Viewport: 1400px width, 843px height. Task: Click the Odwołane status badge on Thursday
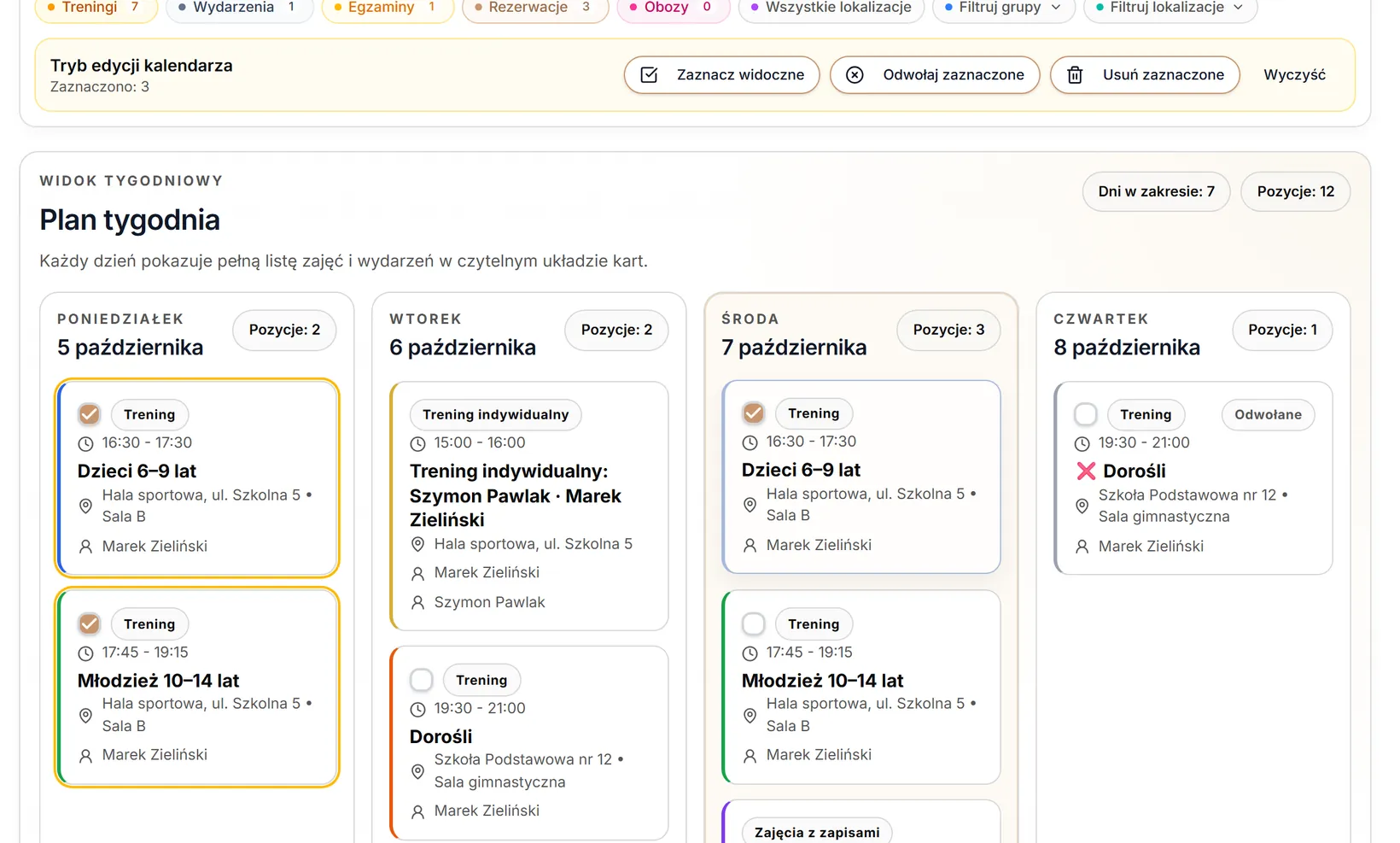pos(1268,415)
